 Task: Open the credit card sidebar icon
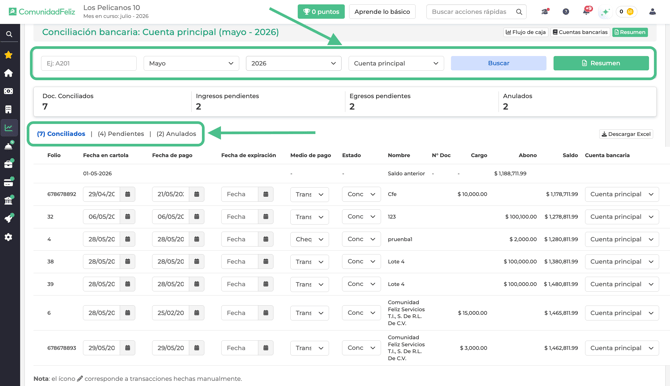[x=8, y=183]
